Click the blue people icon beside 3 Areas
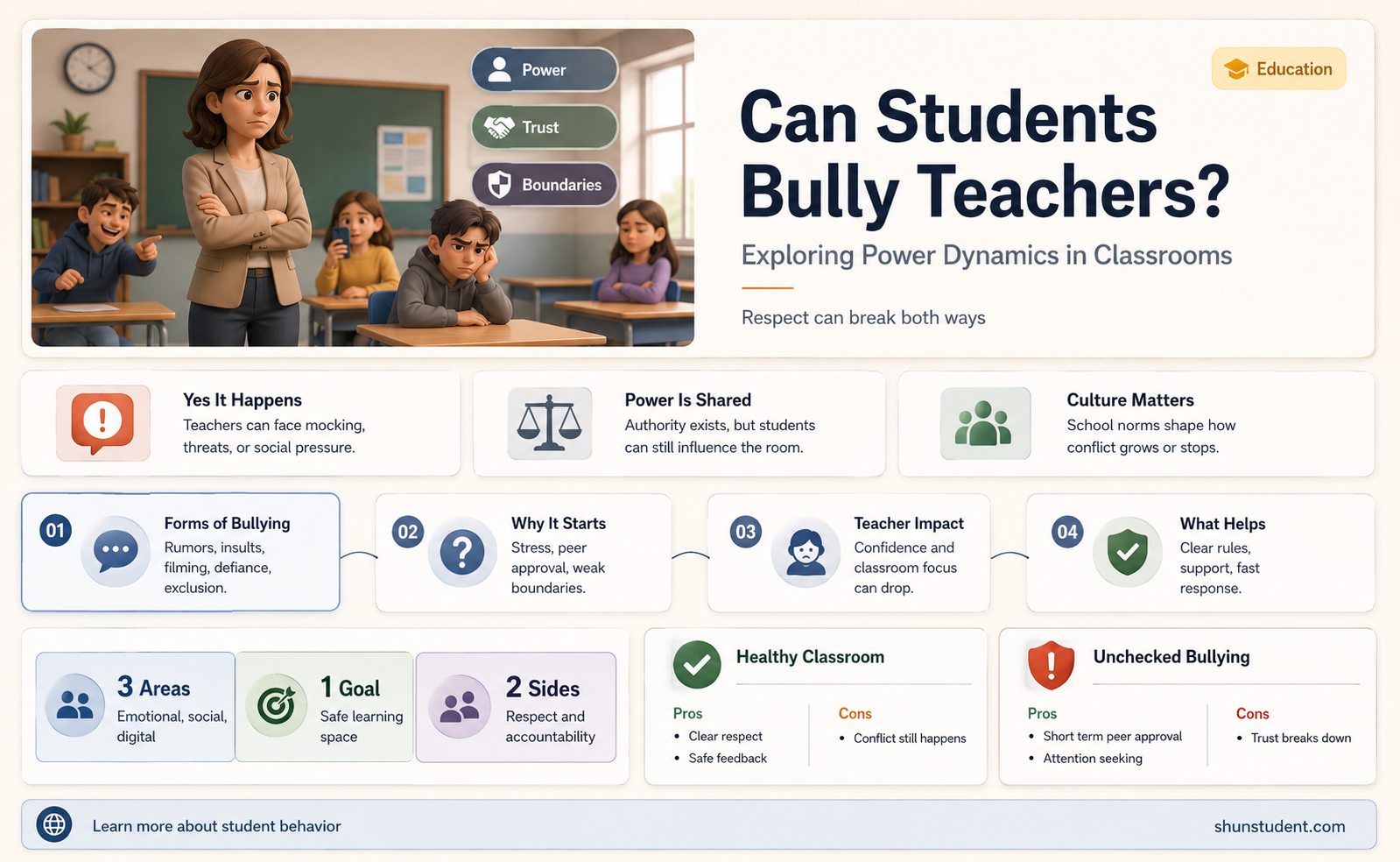This screenshot has width=1400, height=862. (x=75, y=704)
